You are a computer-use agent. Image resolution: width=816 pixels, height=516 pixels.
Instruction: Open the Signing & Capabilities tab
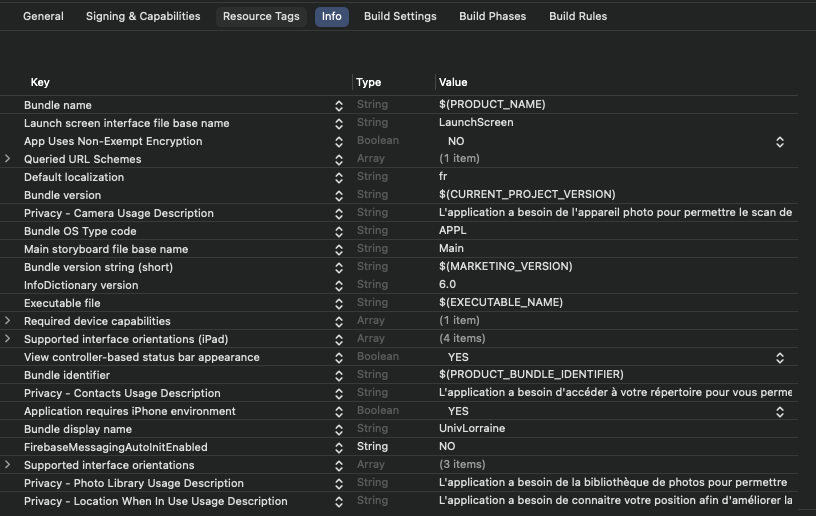tap(143, 16)
